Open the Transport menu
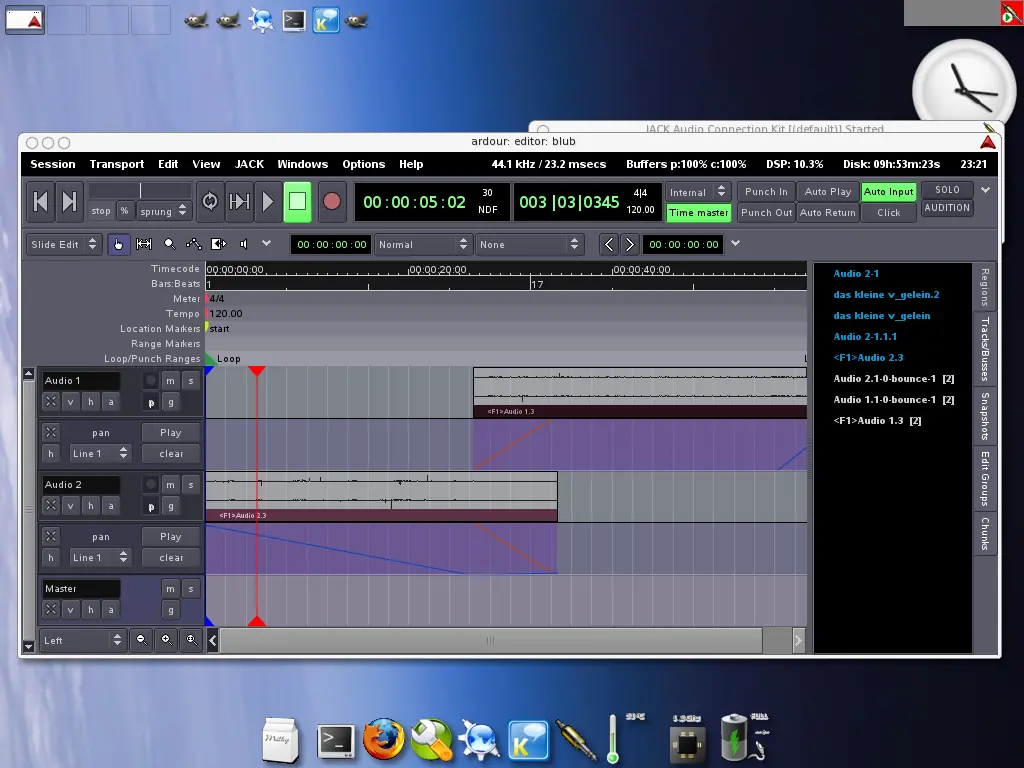The image size is (1024, 768). (117, 164)
